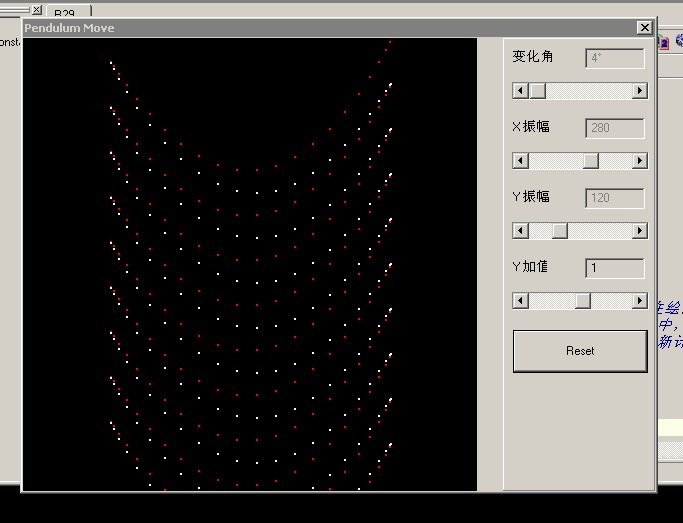The image size is (683, 523).
Task: Click the Y加值 input field showing 1
Action: tap(615, 268)
